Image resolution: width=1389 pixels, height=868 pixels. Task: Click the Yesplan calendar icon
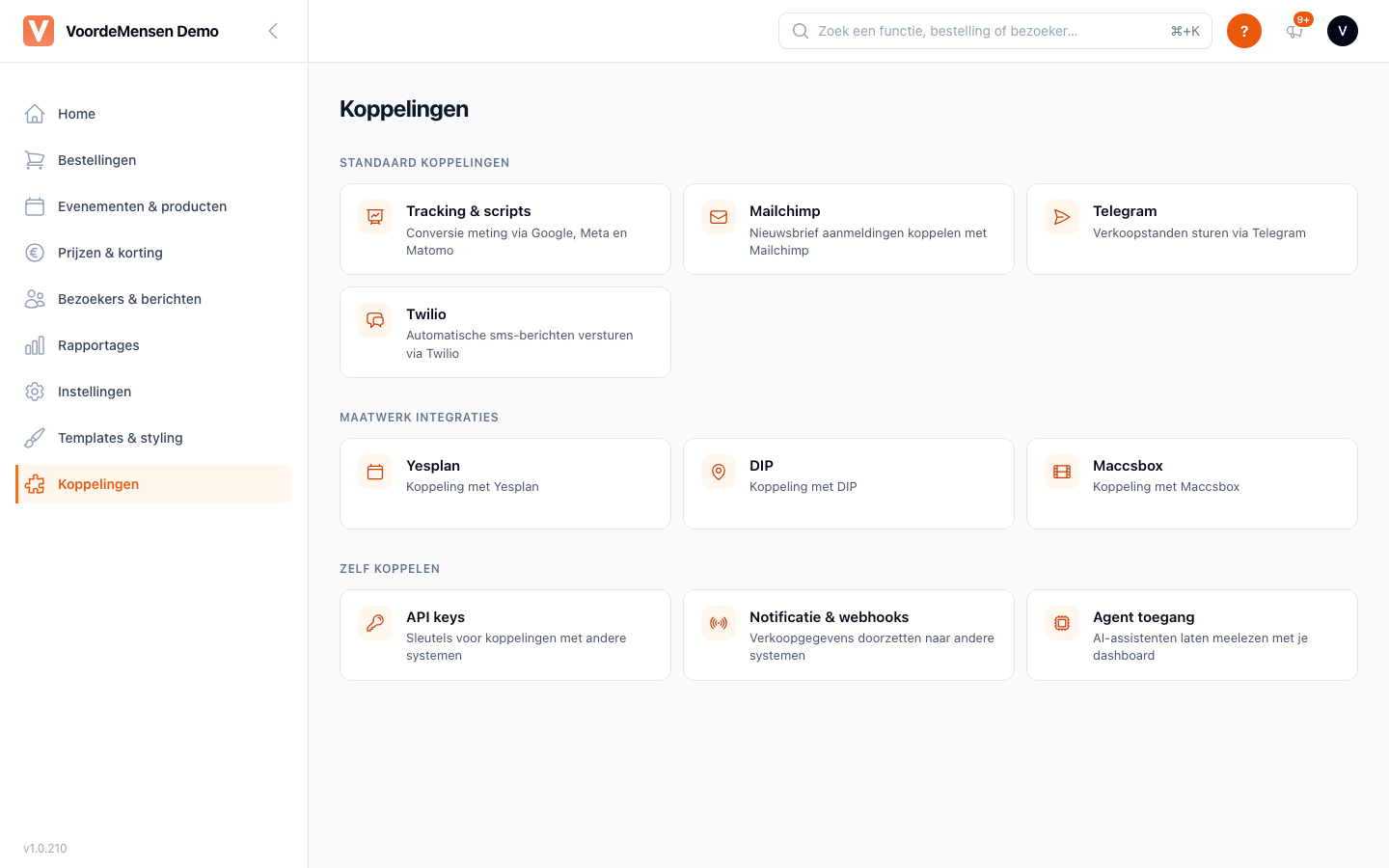375,472
